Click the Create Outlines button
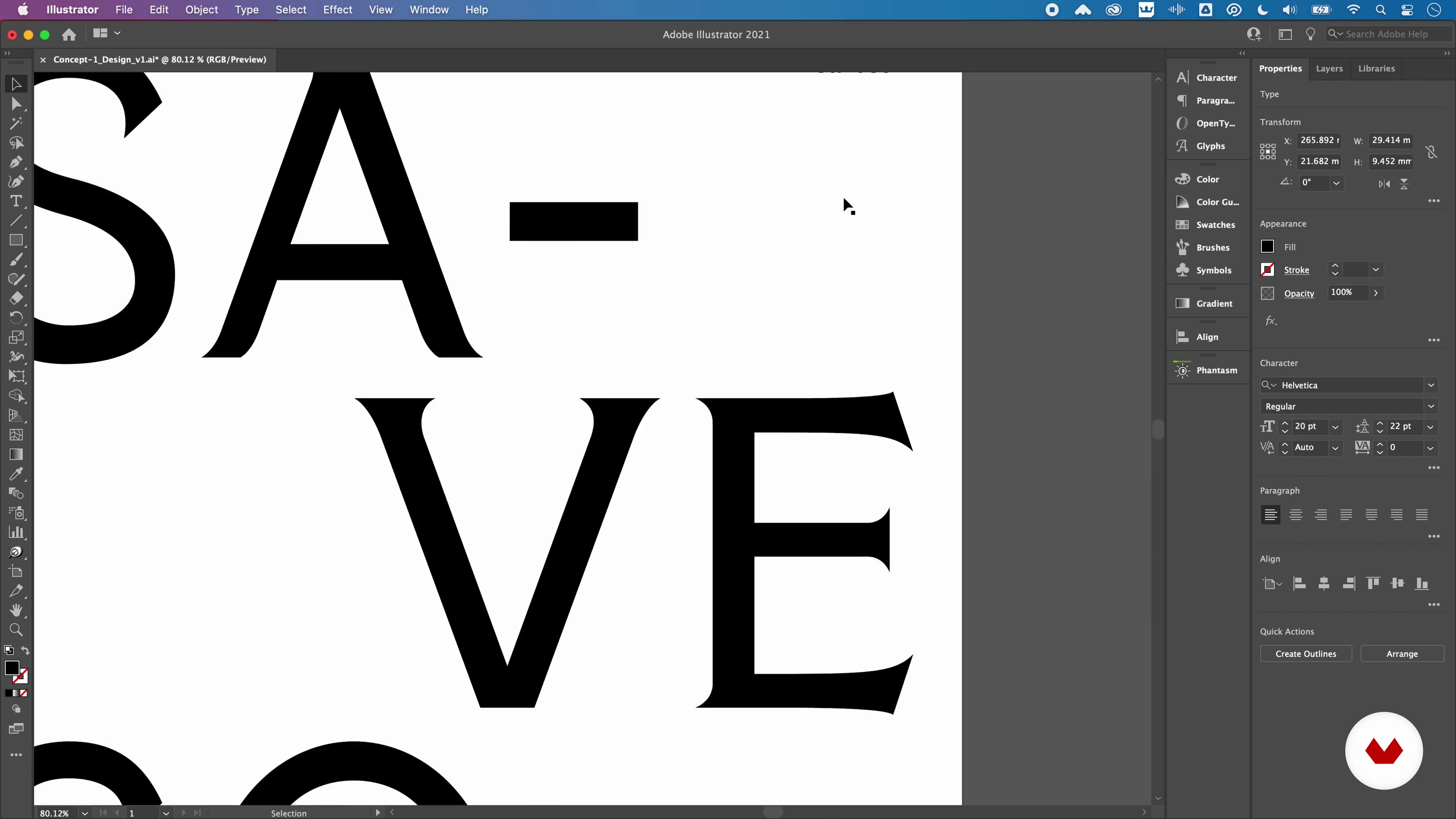The width and height of the screenshot is (1456, 819). [x=1305, y=653]
